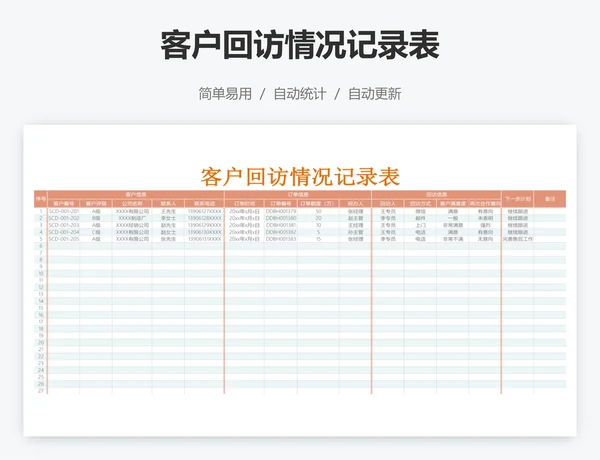Select the 下一步计划 header cell
The height and width of the screenshot is (460, 600).
click(x=517, y=199)
